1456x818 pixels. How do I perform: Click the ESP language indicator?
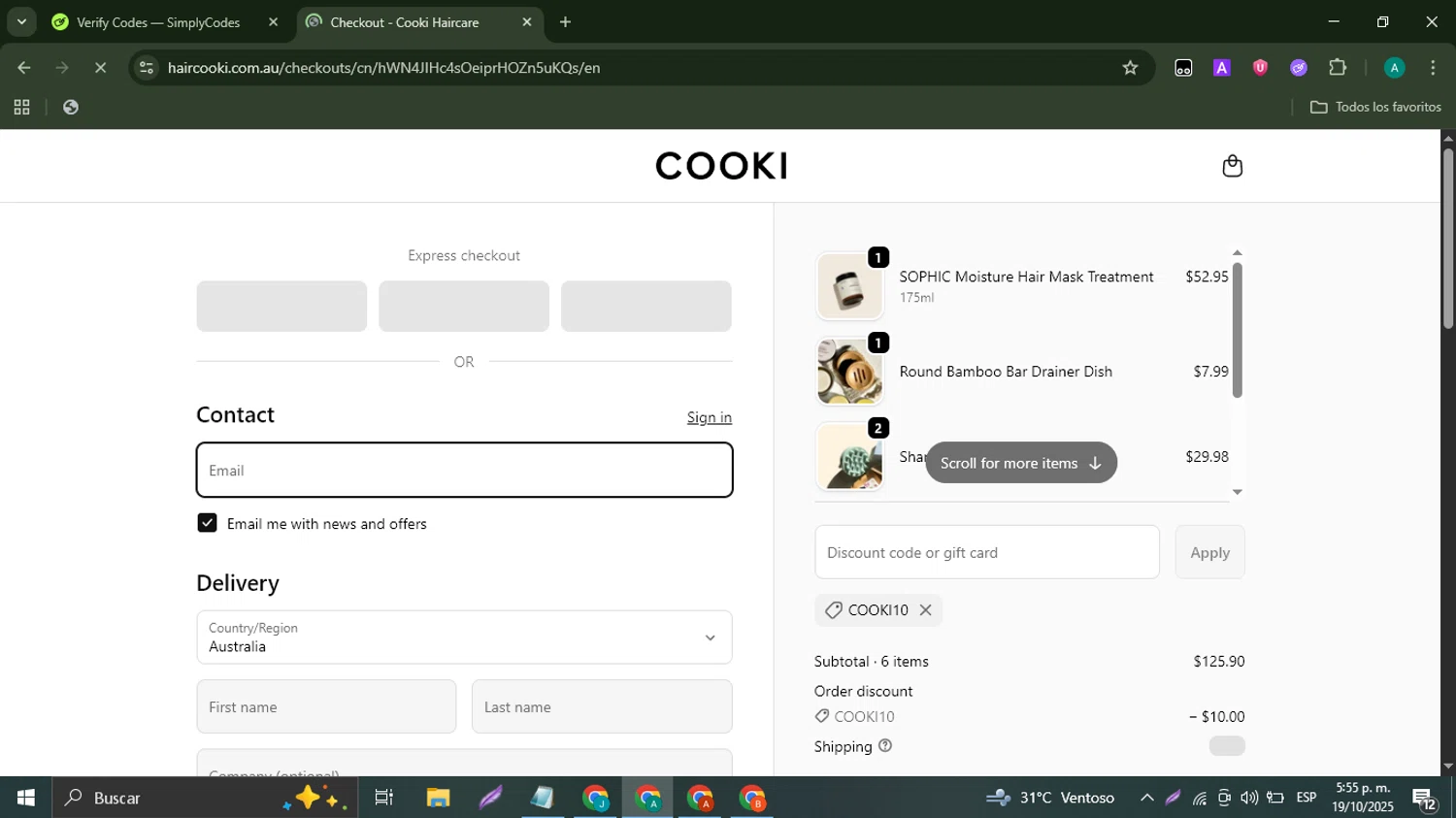[1307, 798]
